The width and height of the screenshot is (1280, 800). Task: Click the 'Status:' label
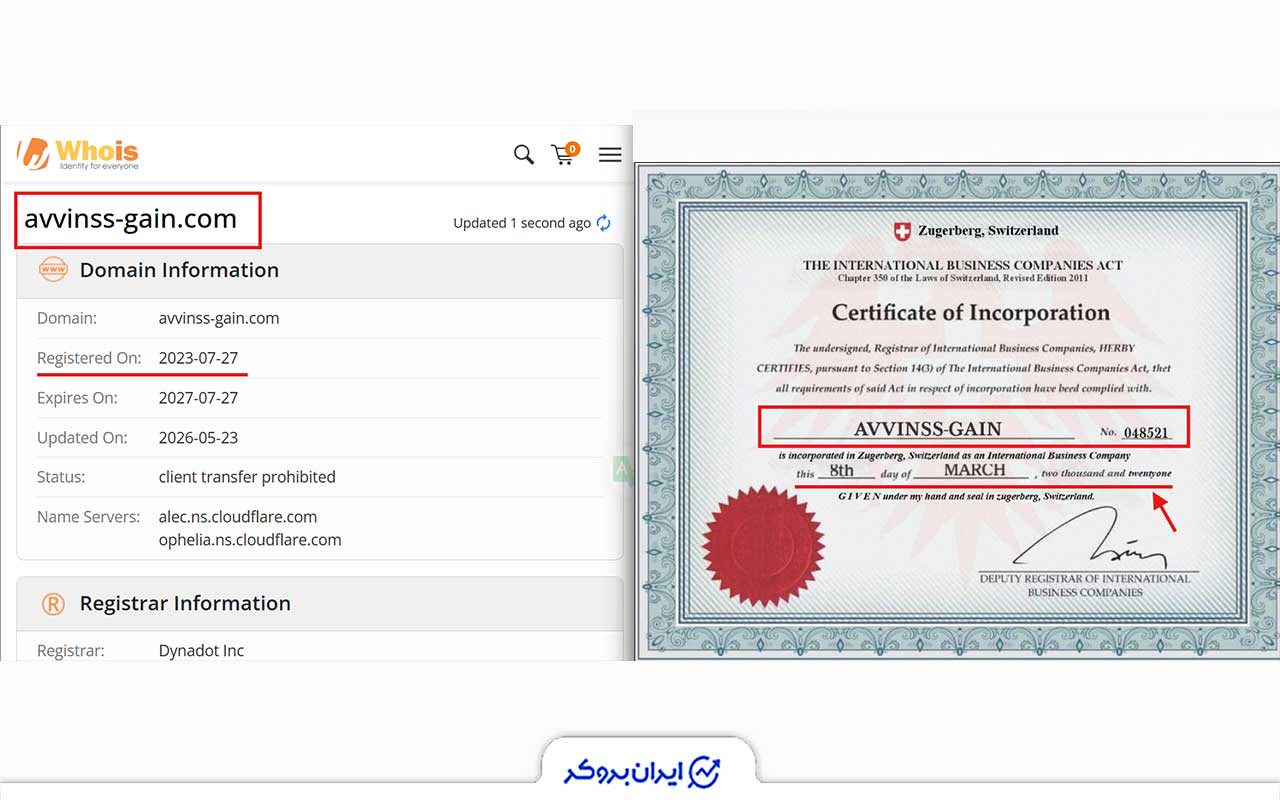[61, 477]
